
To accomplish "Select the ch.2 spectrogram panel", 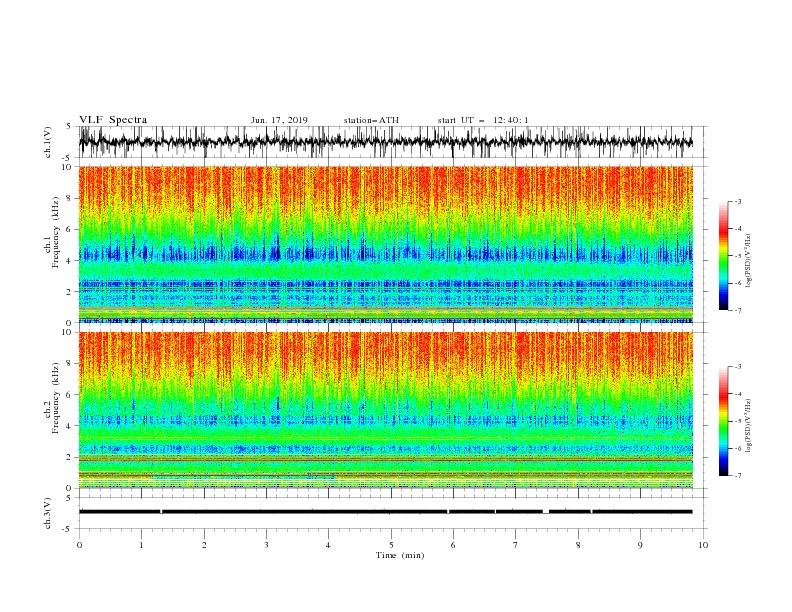I will click(385, 410).
